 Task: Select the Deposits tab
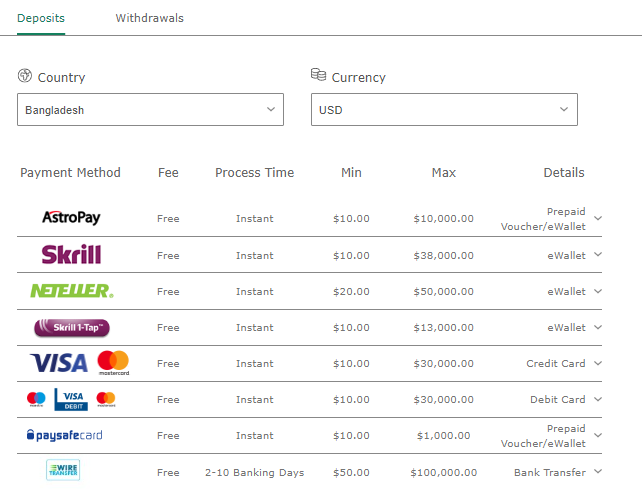point(41,18)
